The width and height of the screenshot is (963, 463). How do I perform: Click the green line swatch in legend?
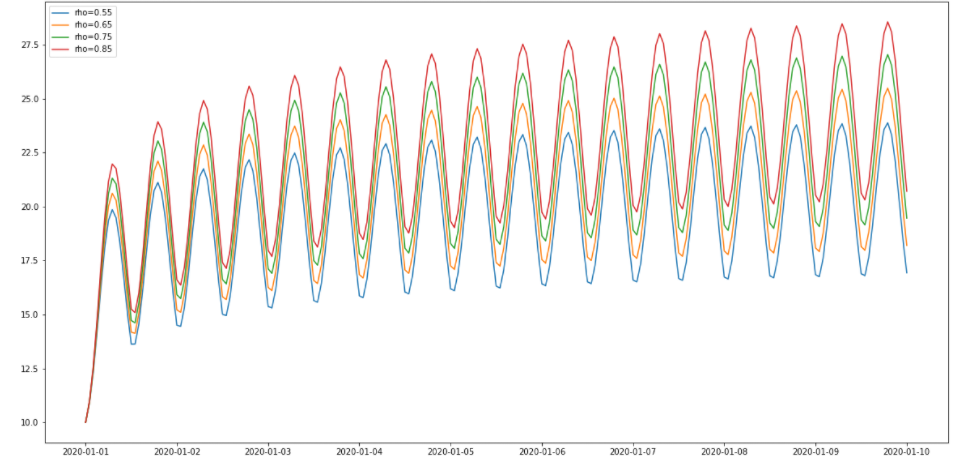tap(62, 36)
